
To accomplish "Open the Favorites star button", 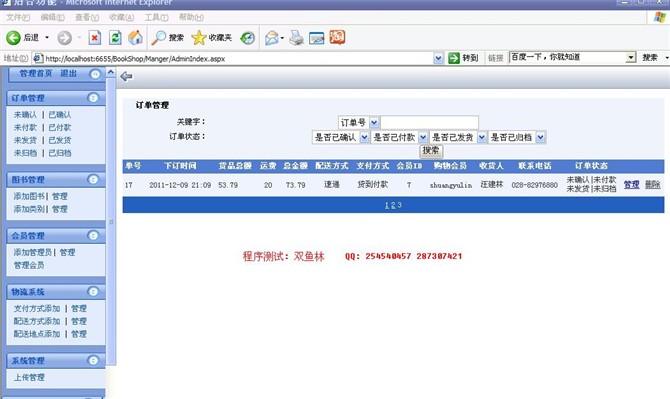I will [x=211, y=38].
